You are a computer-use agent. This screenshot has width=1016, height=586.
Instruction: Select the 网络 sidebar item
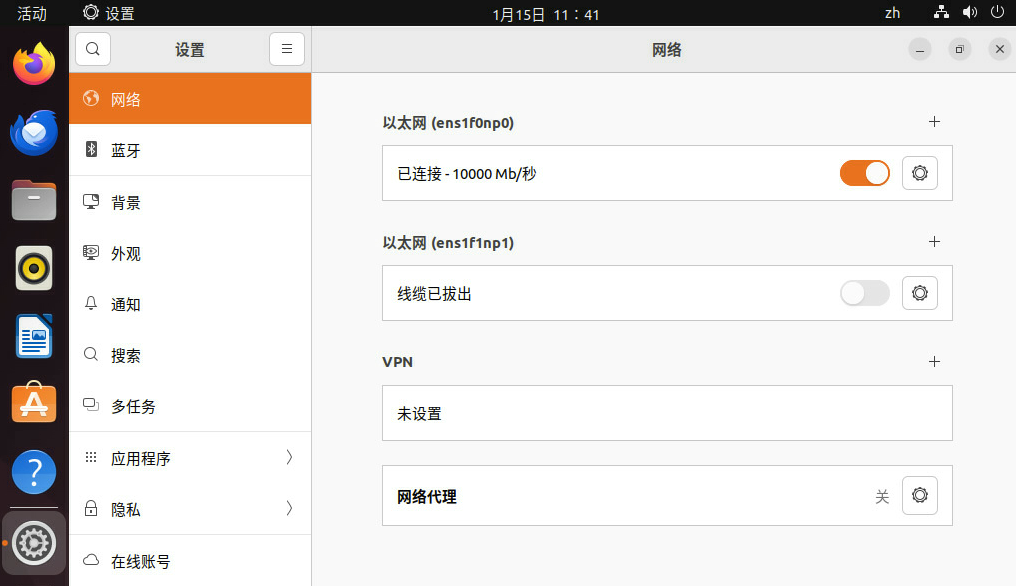(x=190, y=99)
